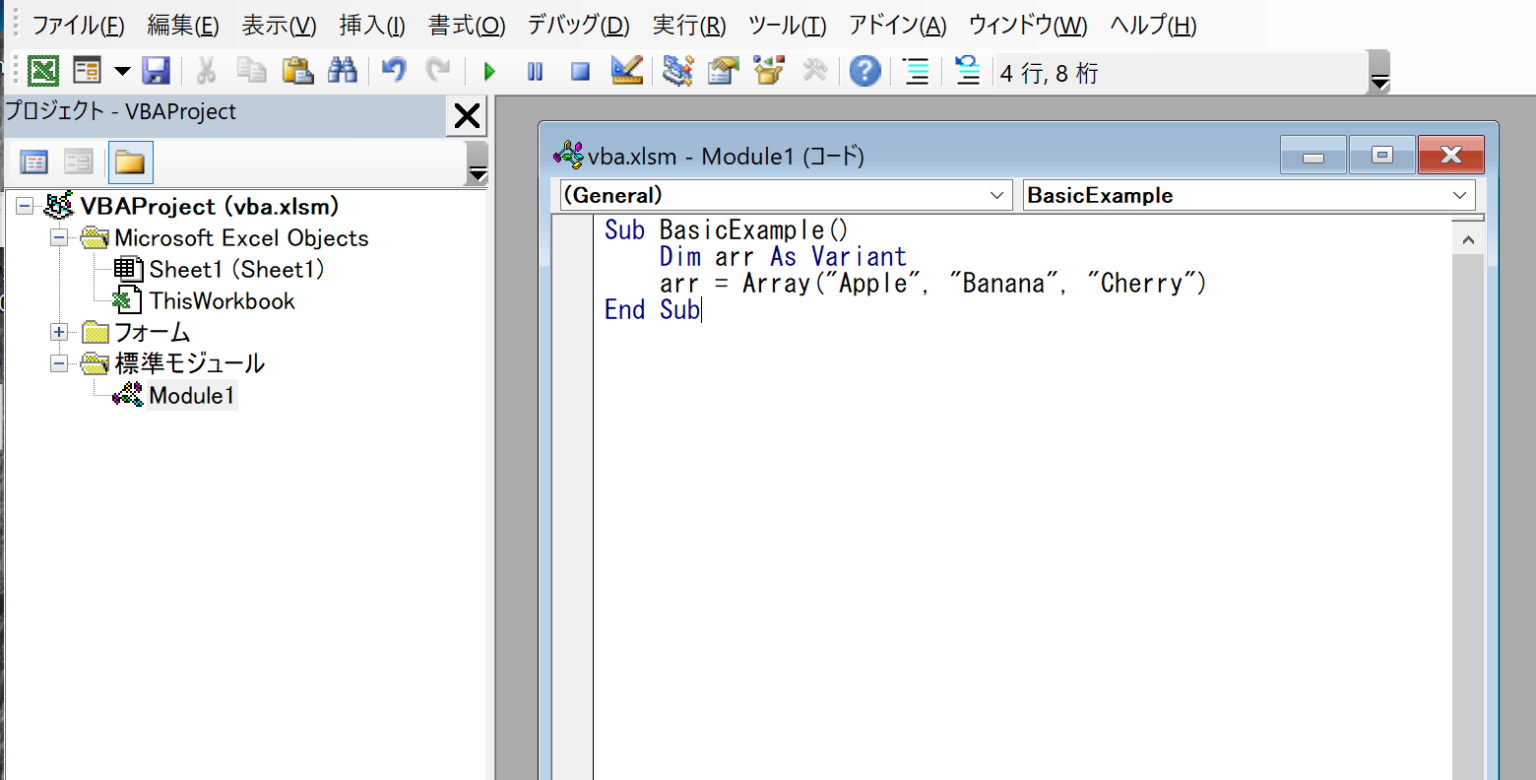1536x780 pixels.
Task: Stop execution using the Reset icon
Action: click(x=579, y=71)
